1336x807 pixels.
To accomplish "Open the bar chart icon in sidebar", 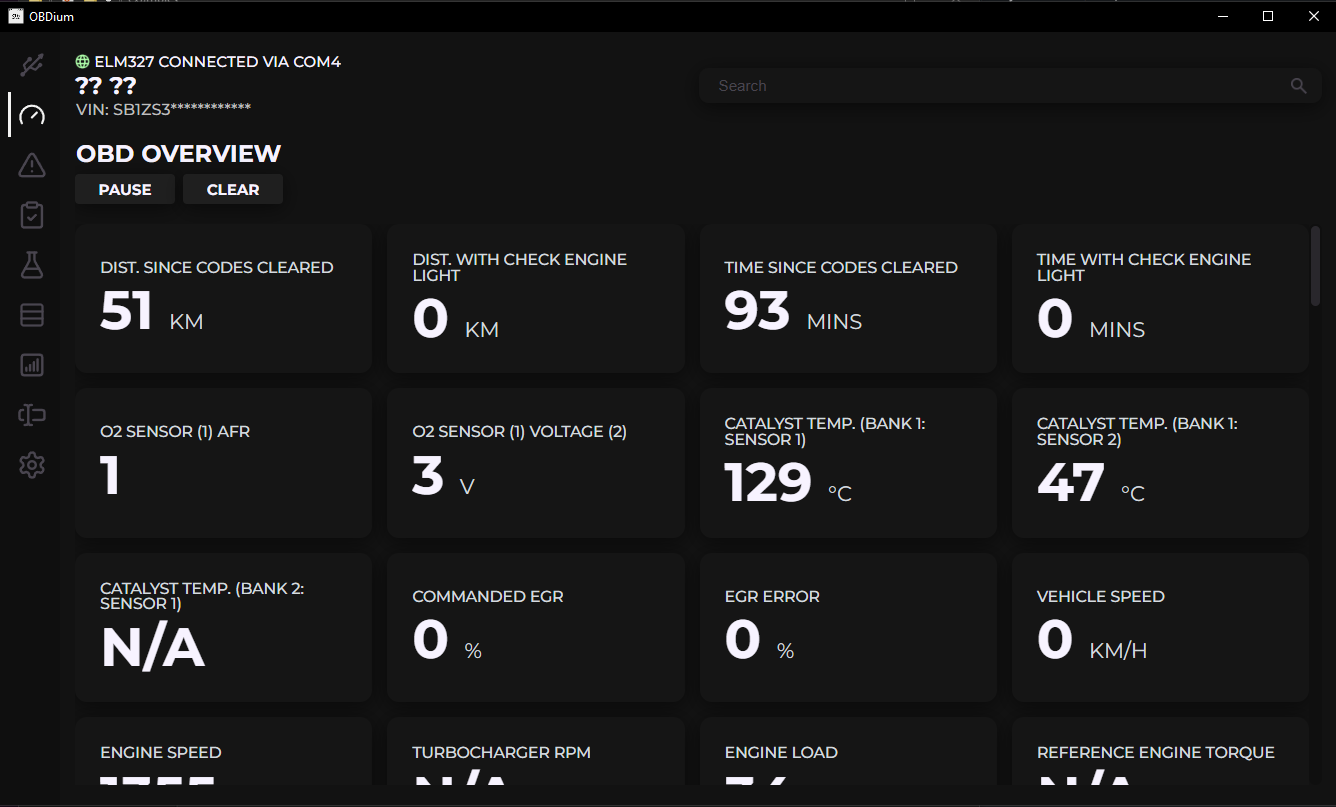I will [32, 365].
